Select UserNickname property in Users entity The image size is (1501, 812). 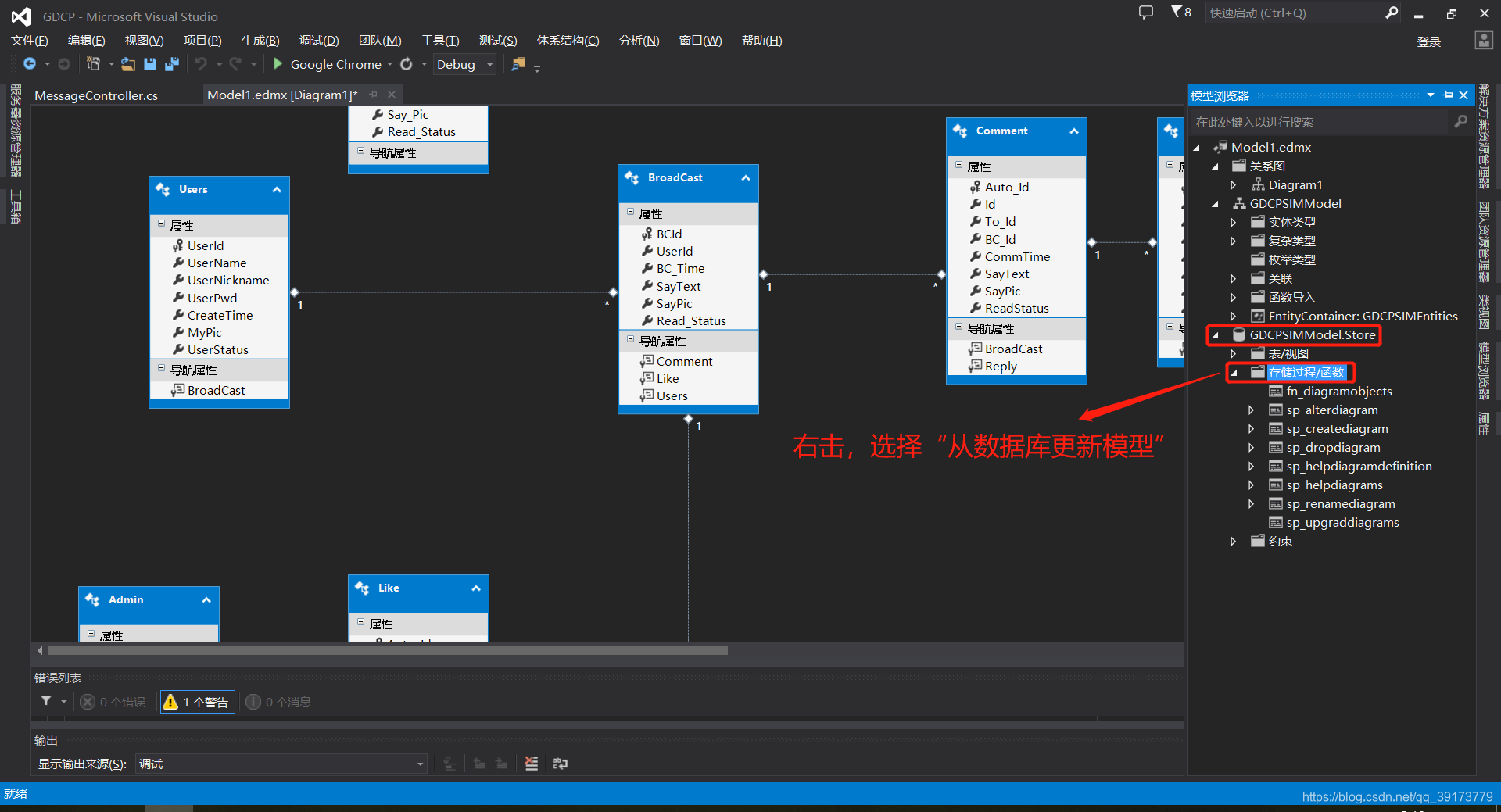227,280
